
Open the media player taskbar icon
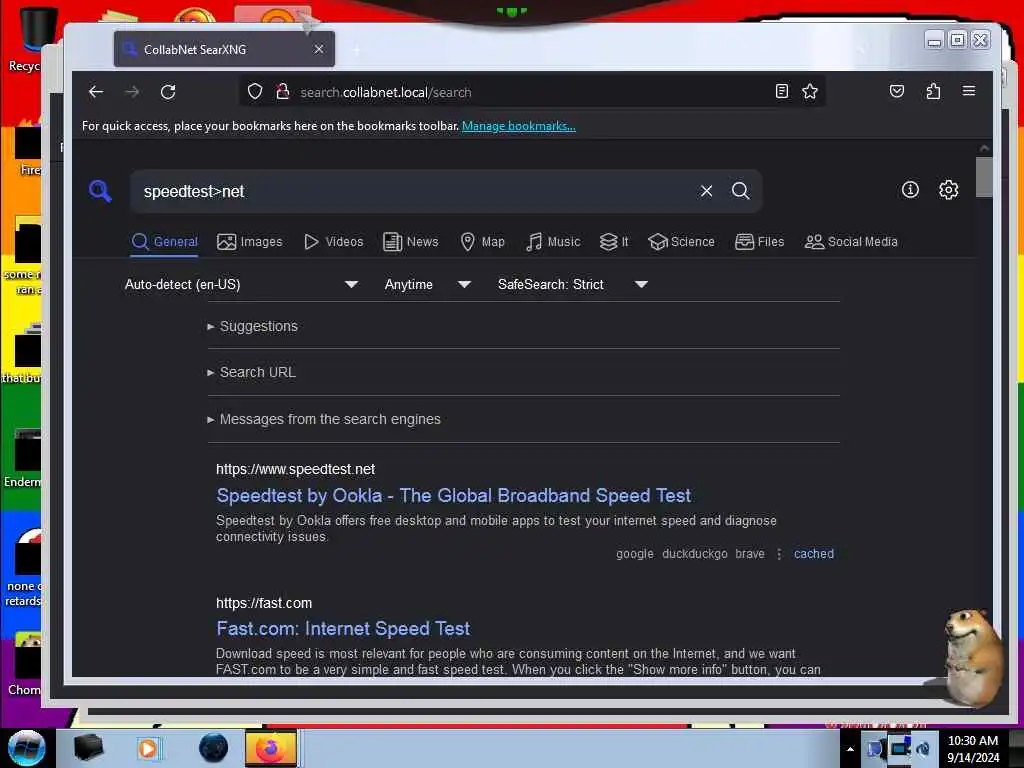pos(148,748)
